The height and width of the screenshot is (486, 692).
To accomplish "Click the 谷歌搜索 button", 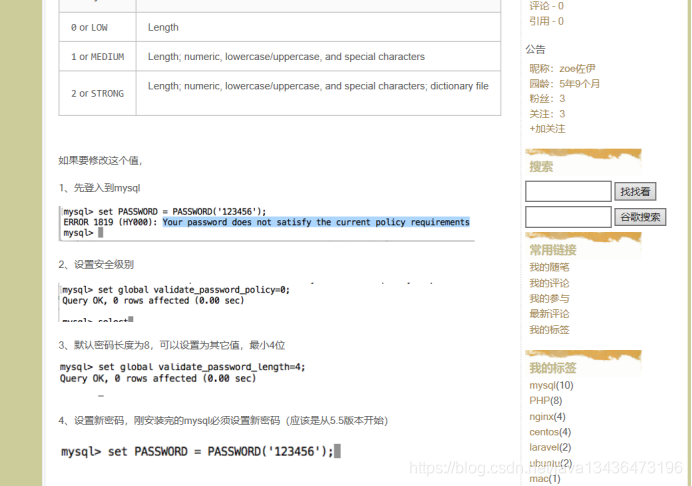I will pos(640,217).
